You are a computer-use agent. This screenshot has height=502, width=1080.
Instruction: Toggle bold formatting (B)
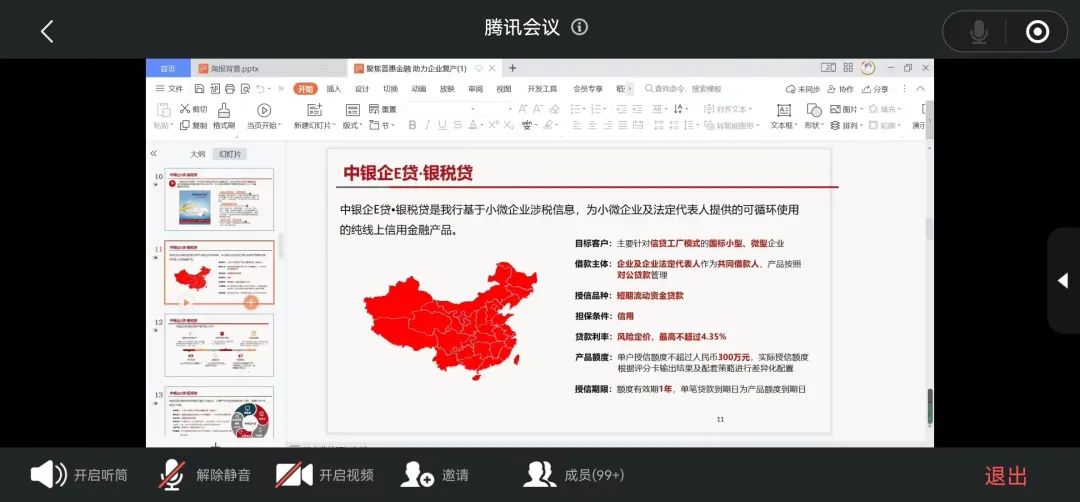pos(412,125)
